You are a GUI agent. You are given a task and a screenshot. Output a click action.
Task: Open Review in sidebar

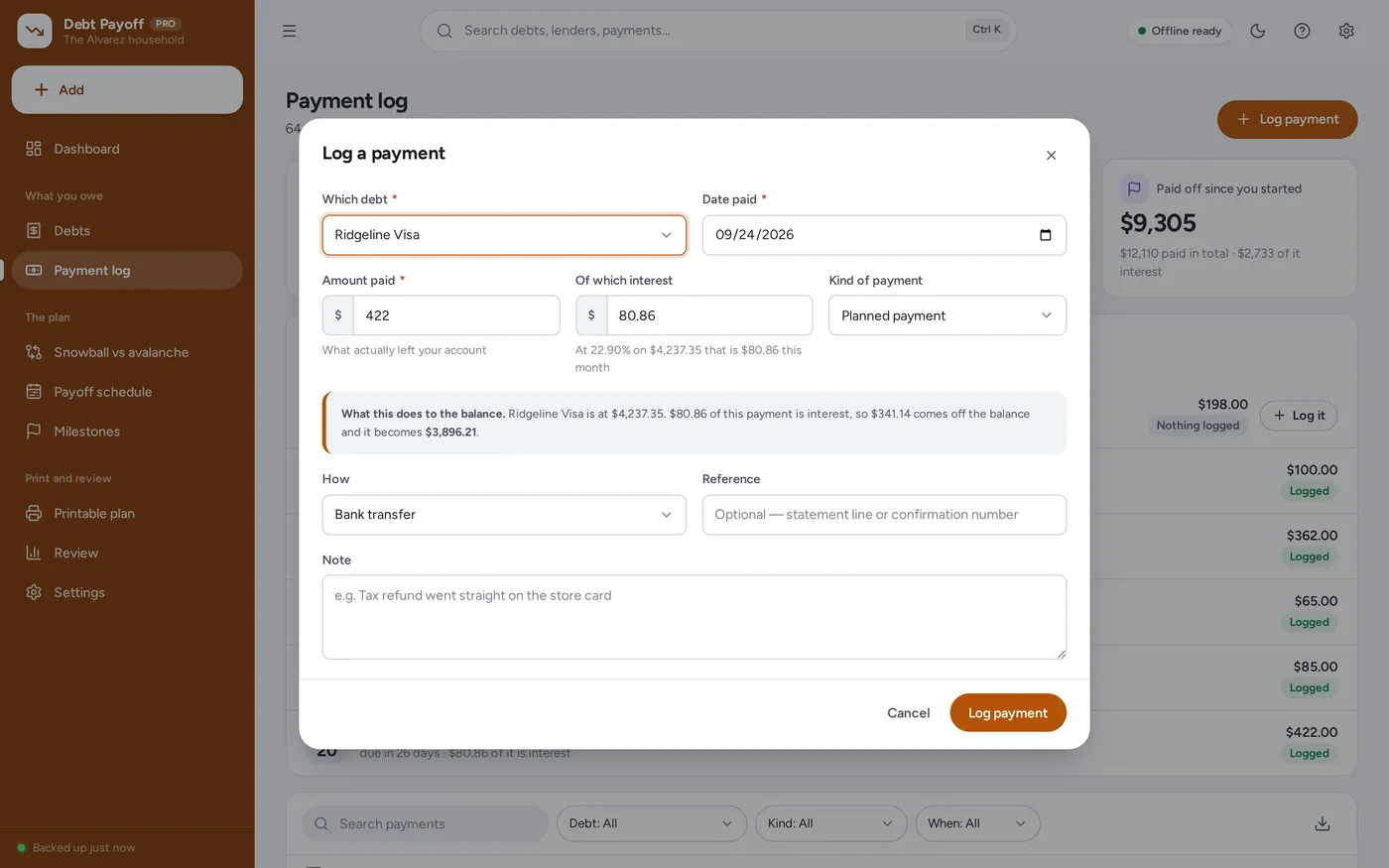pos(127,553)
